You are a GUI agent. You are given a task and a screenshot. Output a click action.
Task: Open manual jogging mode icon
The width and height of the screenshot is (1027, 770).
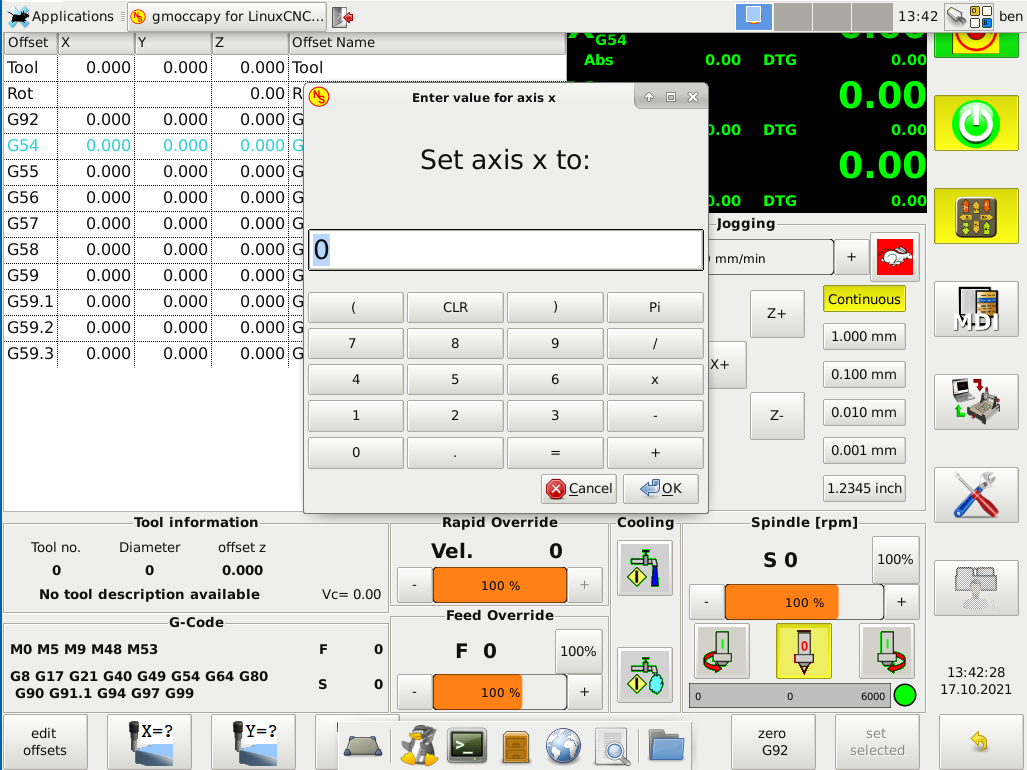click(x=976, y=216)
